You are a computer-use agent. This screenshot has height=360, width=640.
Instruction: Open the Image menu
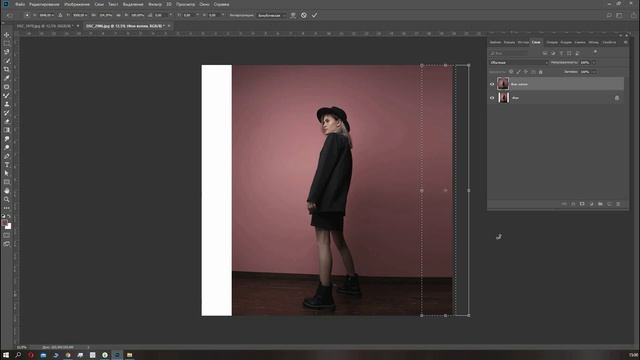(x=77, y=4)
